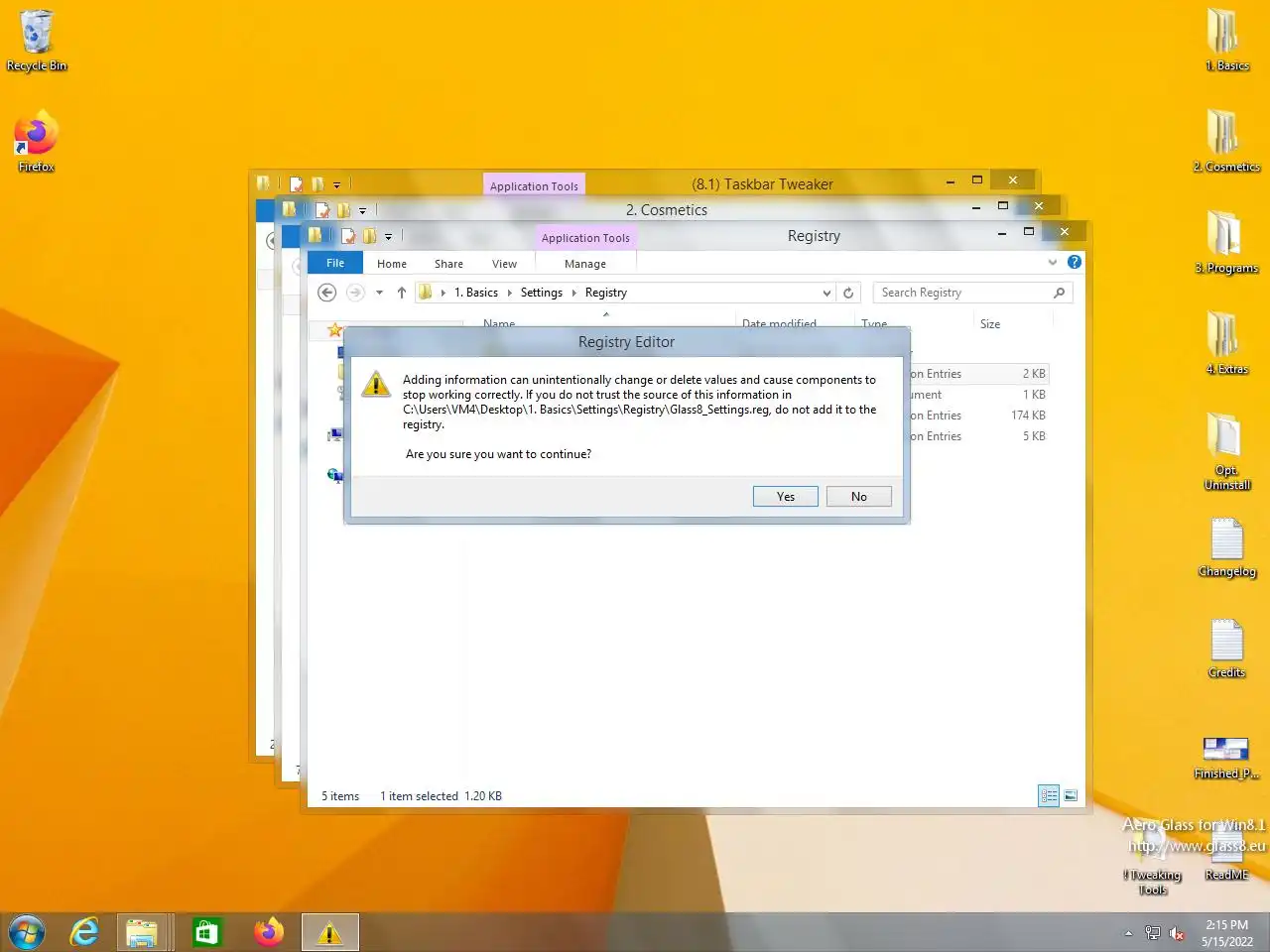Open quick access dropdown in Taskbar Tweaker window
The image size is (1270, 952).
[336, 184]
